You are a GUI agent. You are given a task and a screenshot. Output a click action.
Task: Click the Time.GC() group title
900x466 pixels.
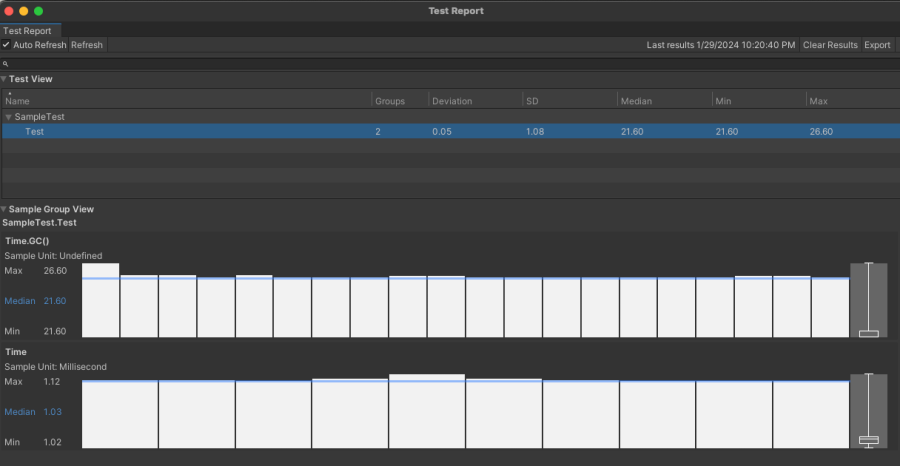click(x=27, y=241)
